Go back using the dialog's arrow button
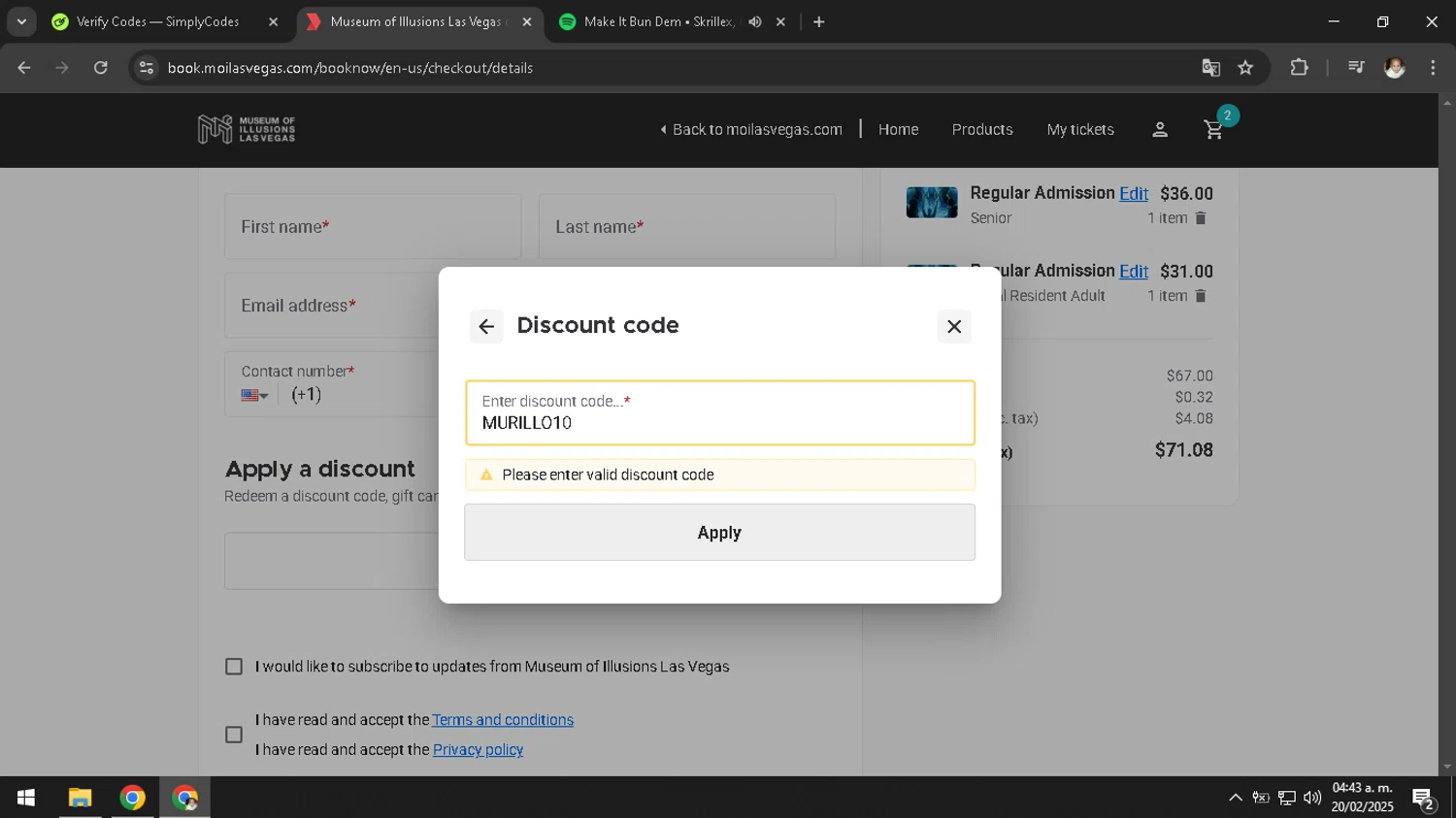The height and width of the screenshot is (818, 1456). 486,326
